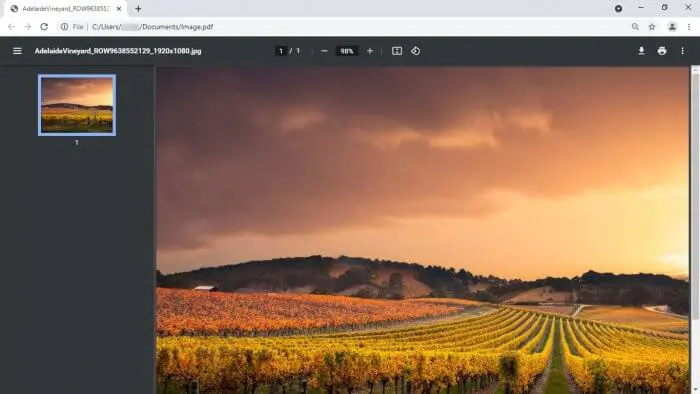Download the PDF file
This screenshot has height=394, width=700.
(x=641, y=51)
